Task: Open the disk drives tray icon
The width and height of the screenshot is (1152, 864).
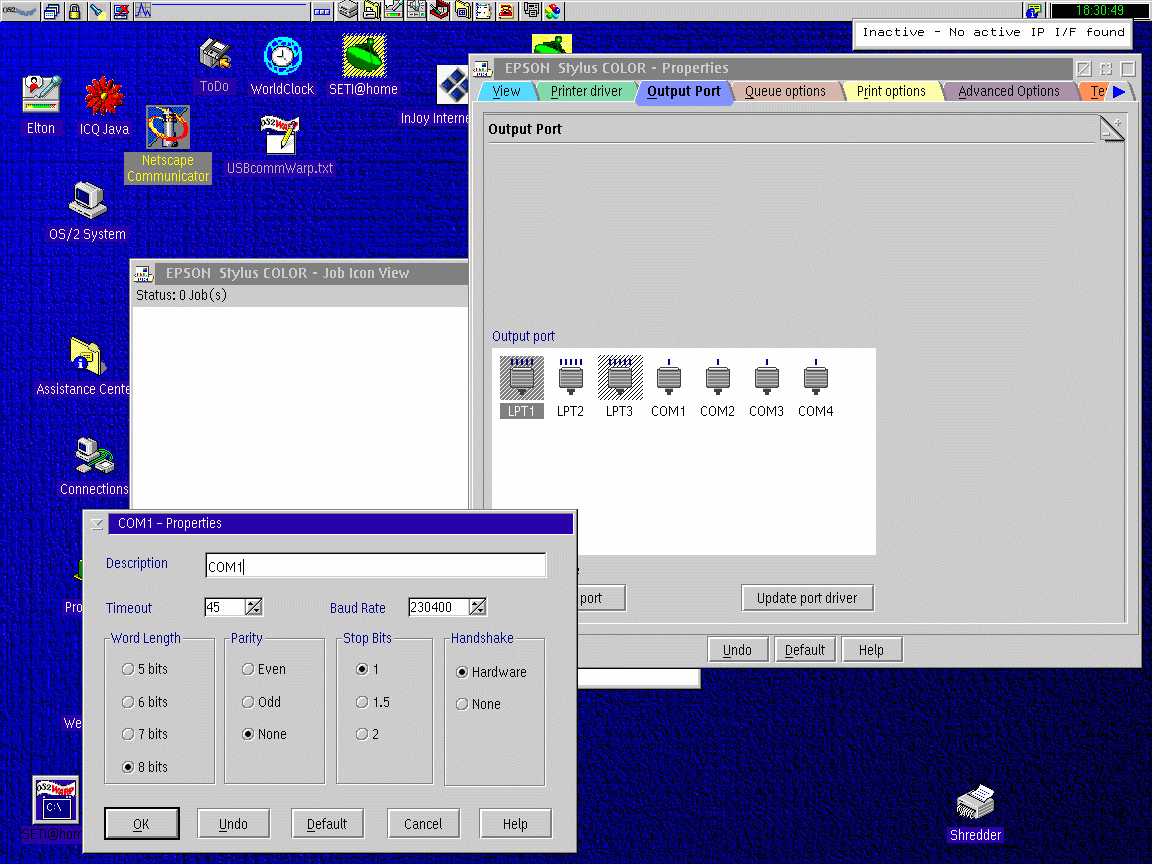Action: coord(348,10)
